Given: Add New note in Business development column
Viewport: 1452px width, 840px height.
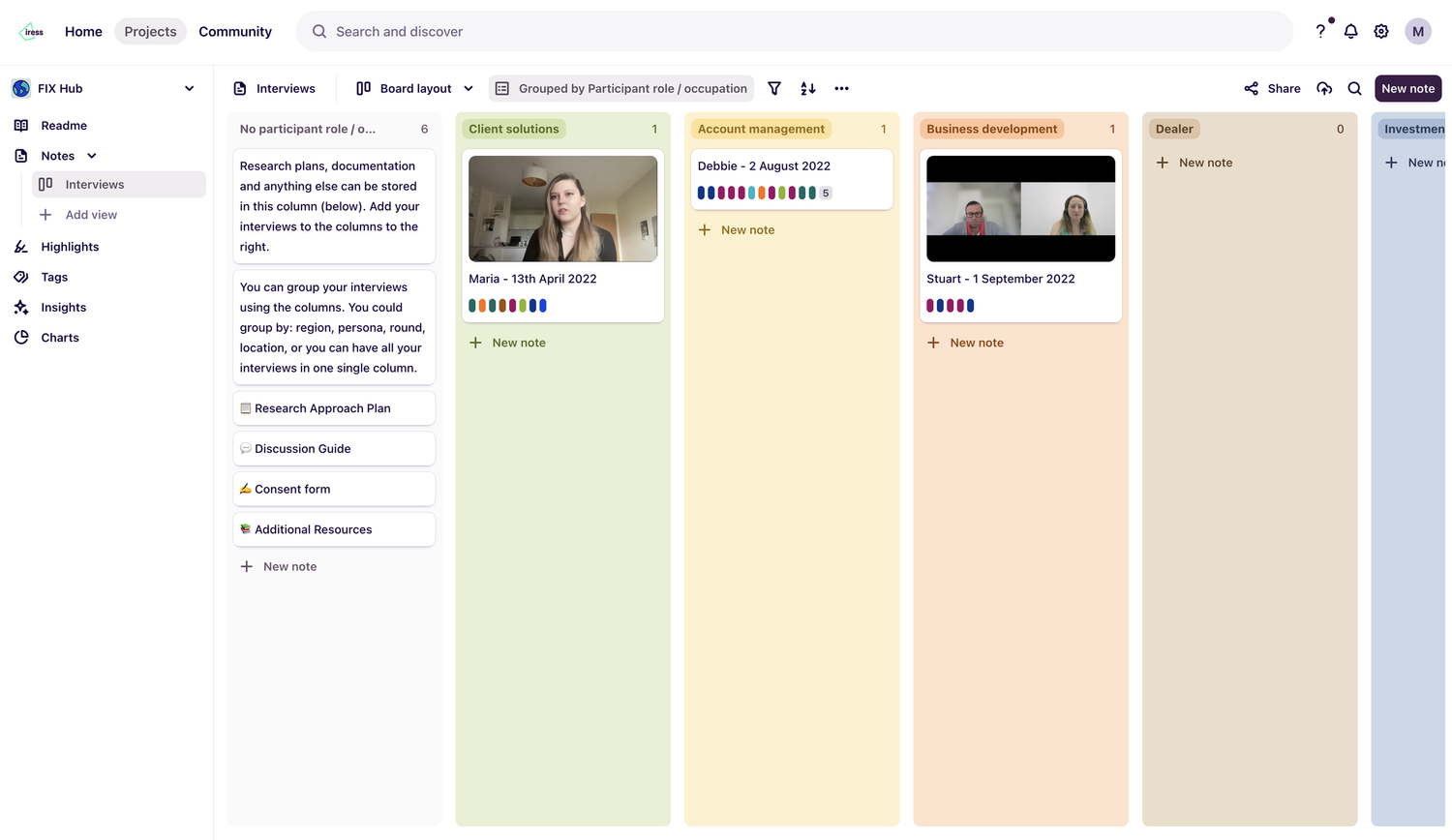Looking at the screenshot, I should coord(965,343).
